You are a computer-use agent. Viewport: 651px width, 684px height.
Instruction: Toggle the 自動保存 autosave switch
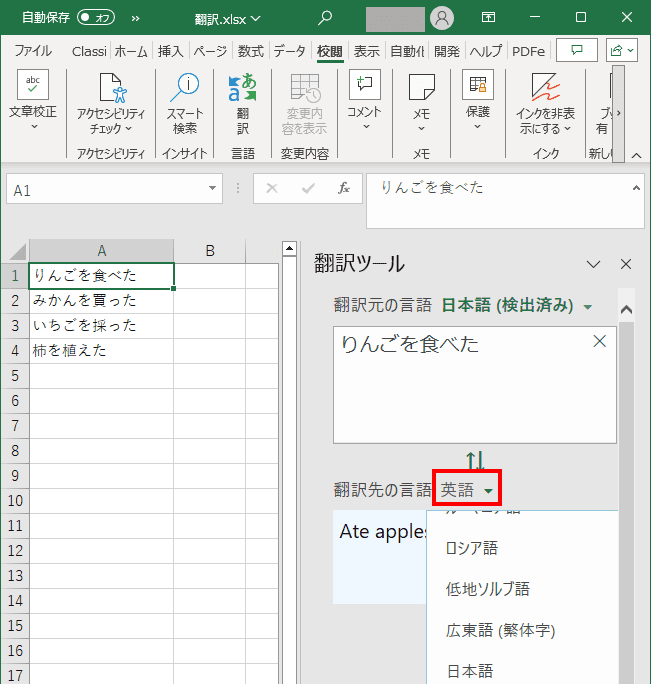point(96,17)
